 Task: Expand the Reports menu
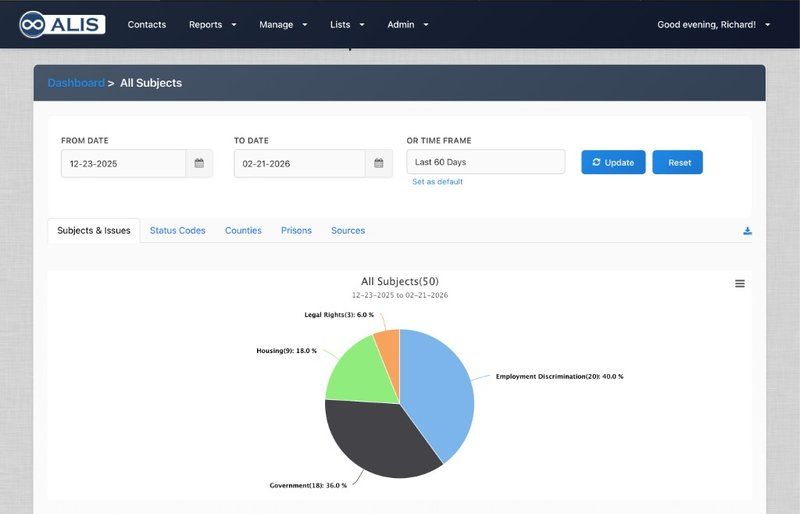(212, 25)
